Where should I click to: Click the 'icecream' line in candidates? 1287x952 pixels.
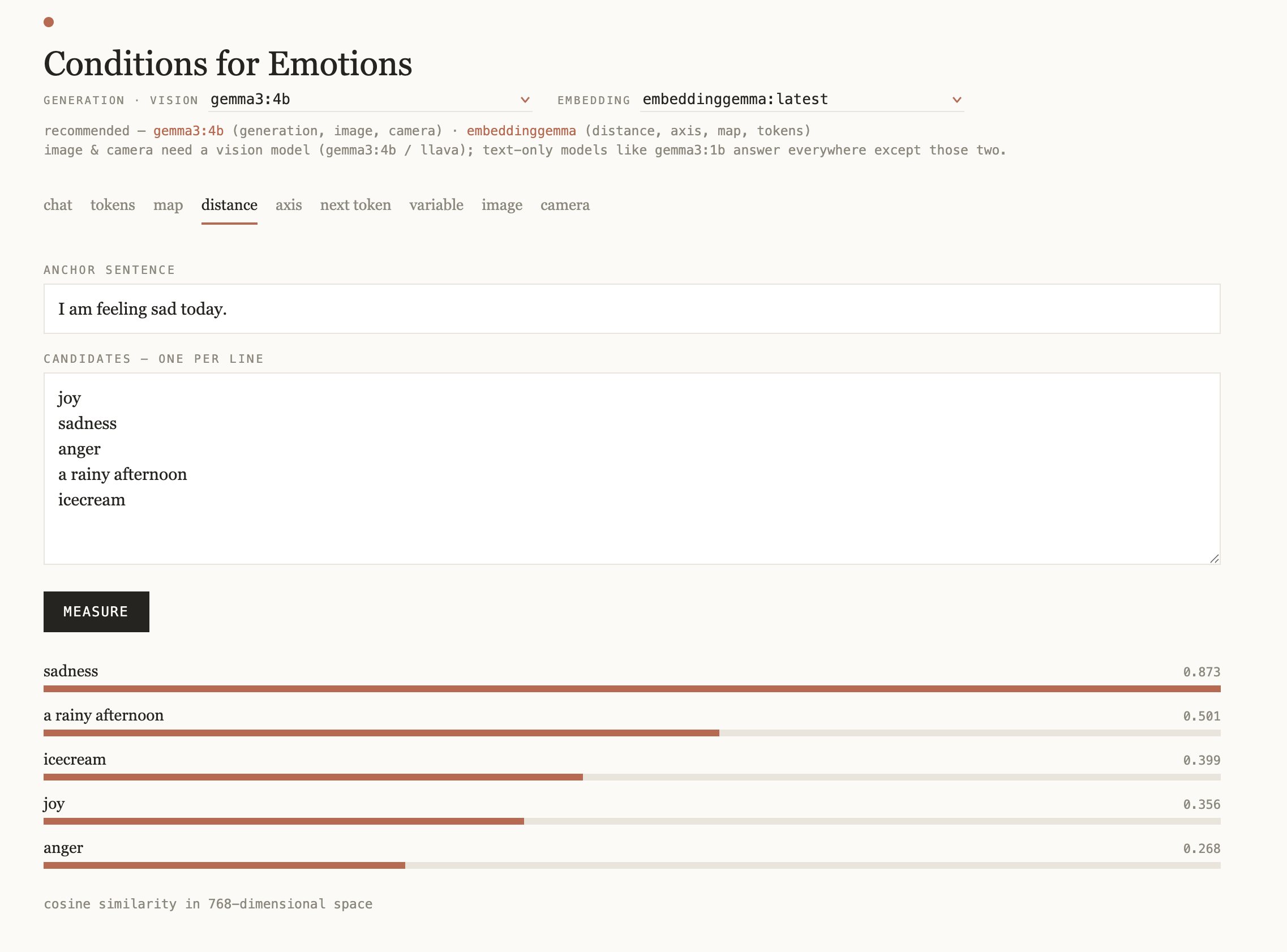point(92,500)
